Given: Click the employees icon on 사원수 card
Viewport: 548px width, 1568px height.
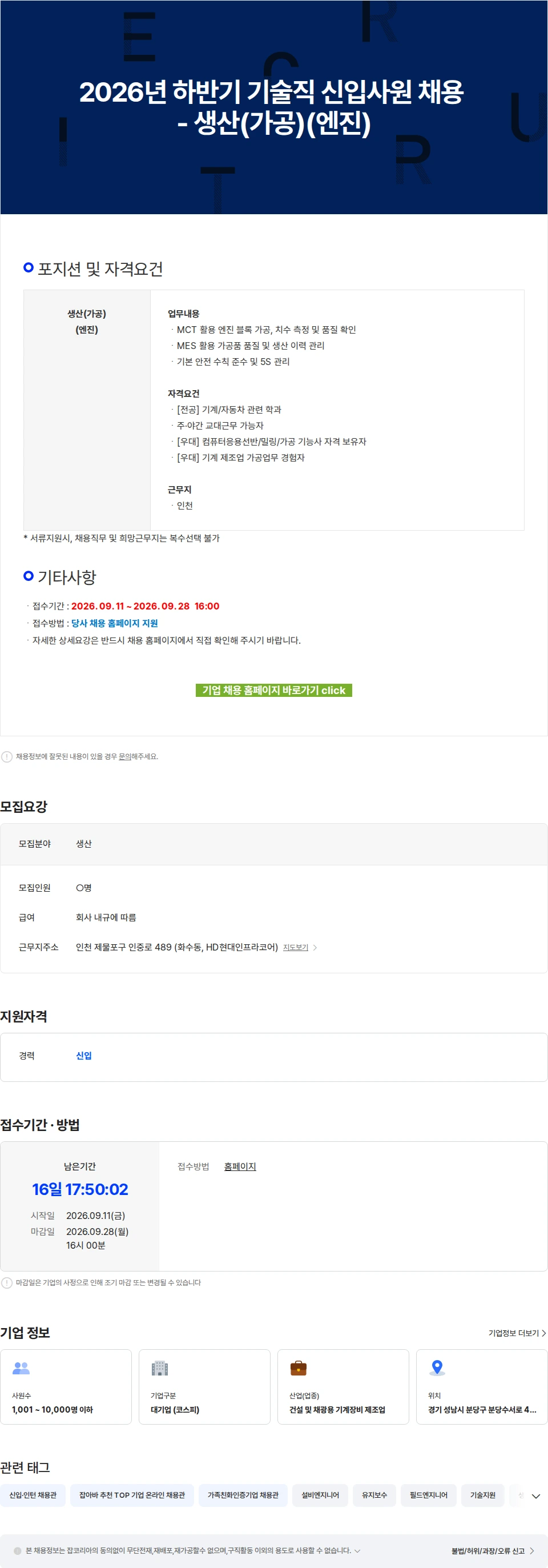Looking at the screenshot, I should [x=21, y=1368].
